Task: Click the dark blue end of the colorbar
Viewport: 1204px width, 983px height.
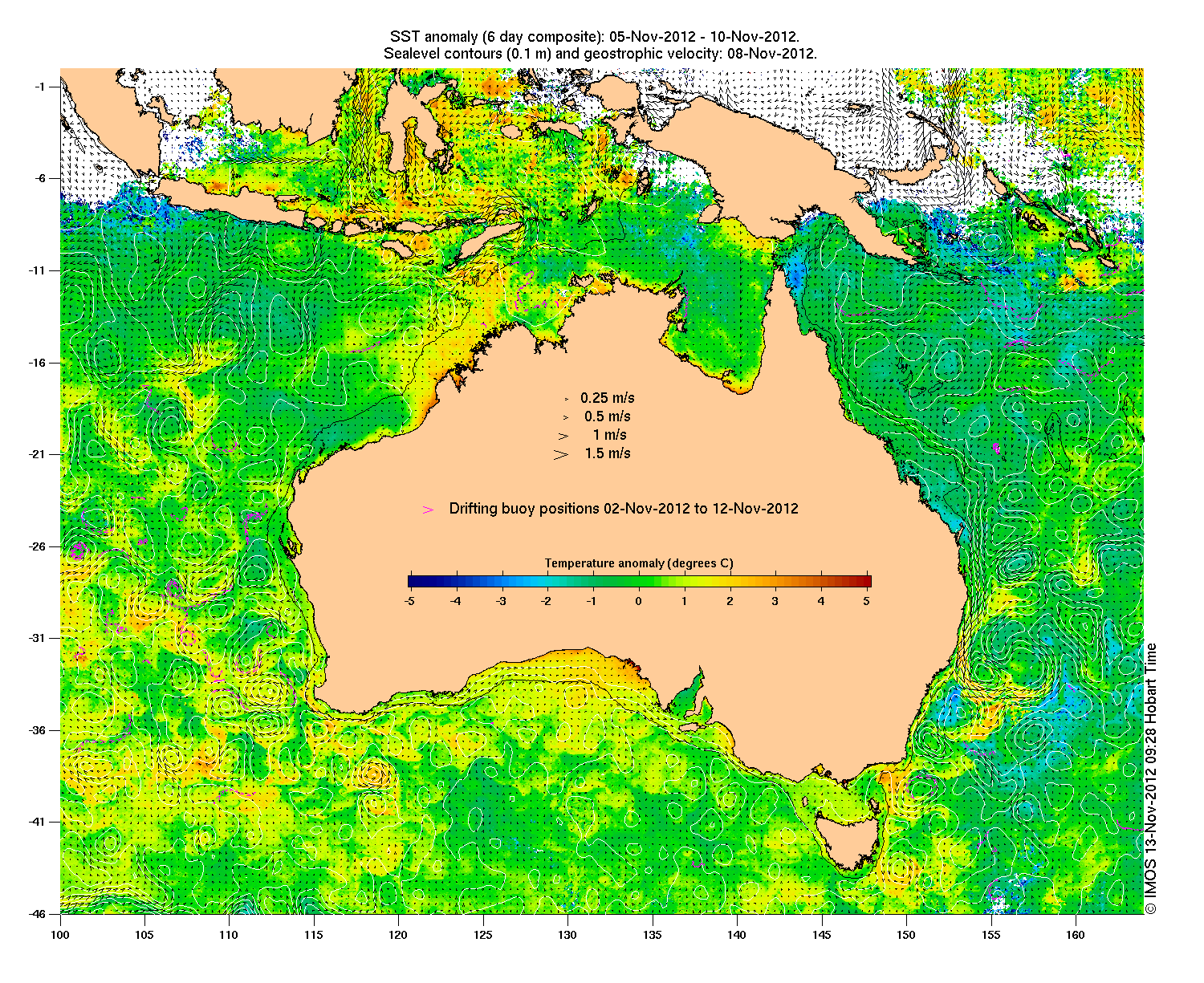Action: pyautogui.click(x=412, y=582)
